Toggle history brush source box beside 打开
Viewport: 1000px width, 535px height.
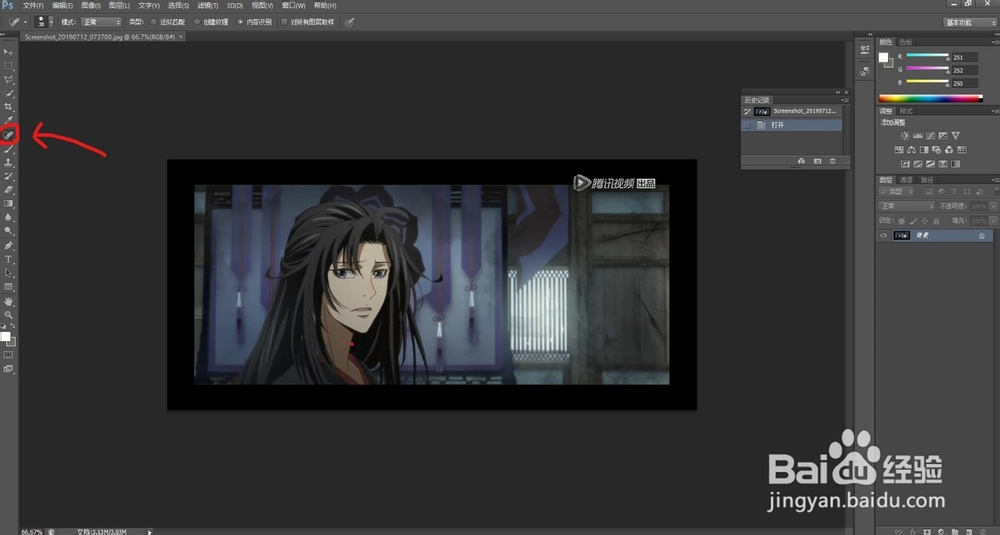[747, 125]
